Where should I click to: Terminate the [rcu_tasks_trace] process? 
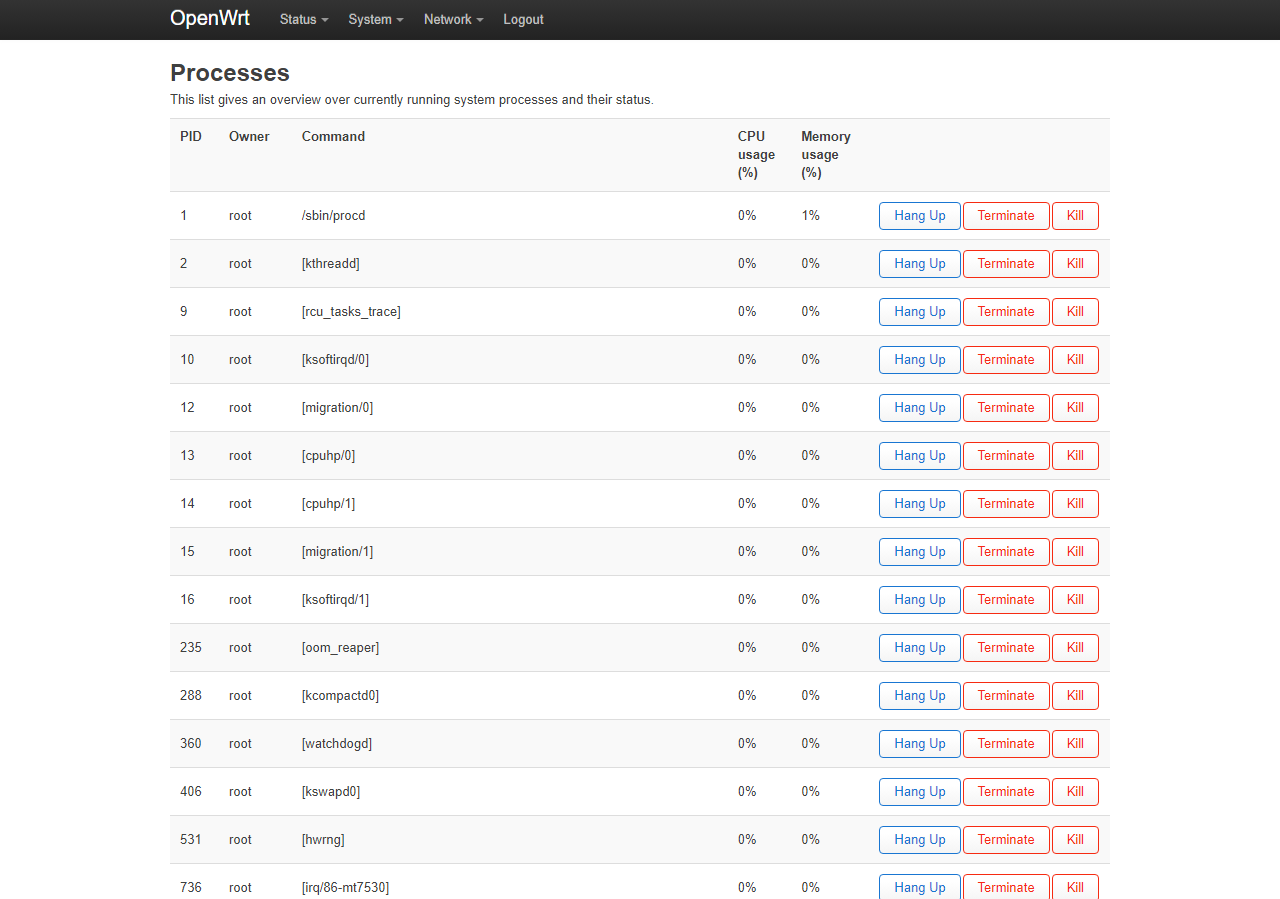[x=1005, y=312]
